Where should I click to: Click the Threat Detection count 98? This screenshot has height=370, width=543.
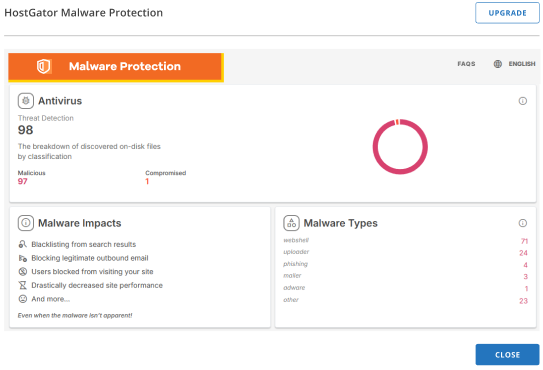tap(25, 130)
